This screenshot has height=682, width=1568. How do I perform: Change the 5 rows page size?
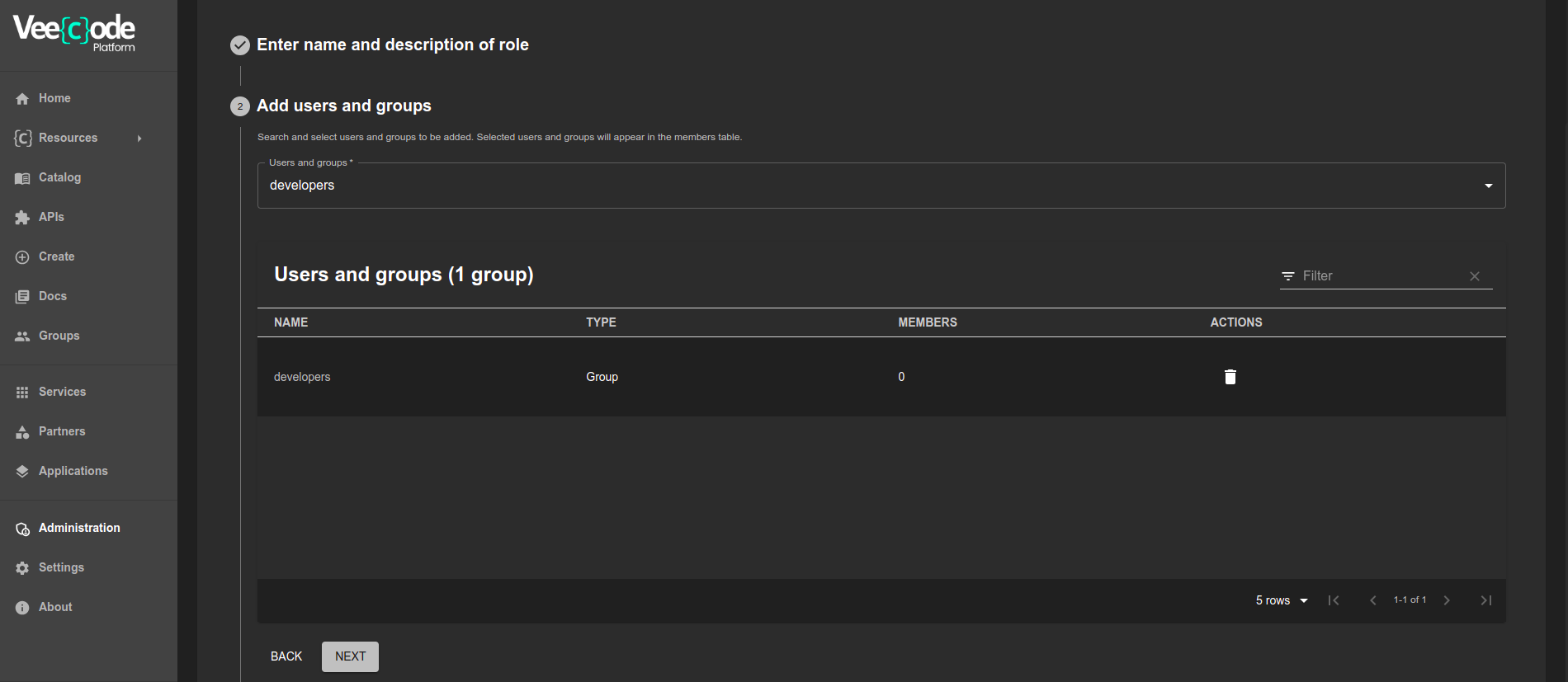pos(1282,600)
